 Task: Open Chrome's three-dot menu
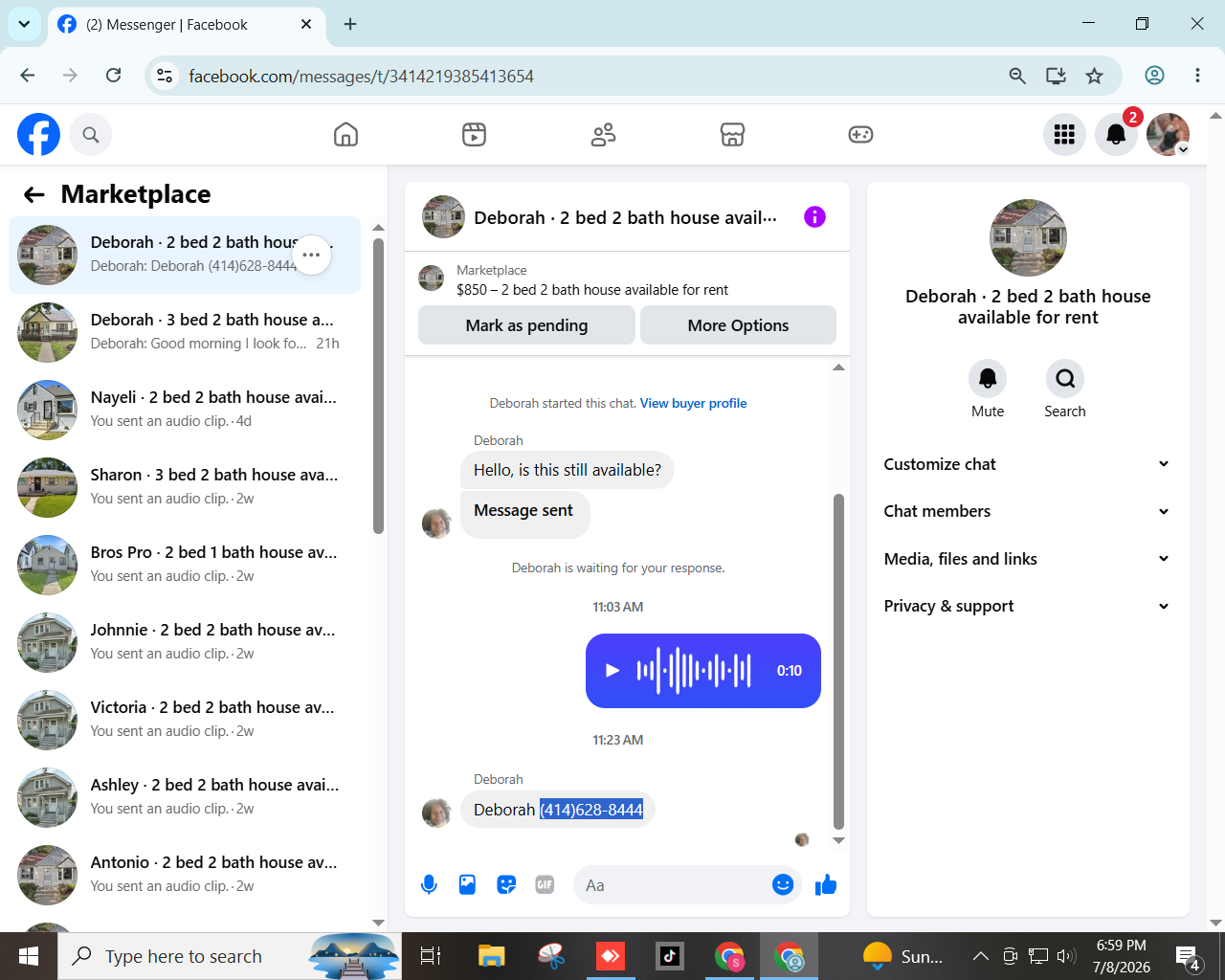[1197, 76]
